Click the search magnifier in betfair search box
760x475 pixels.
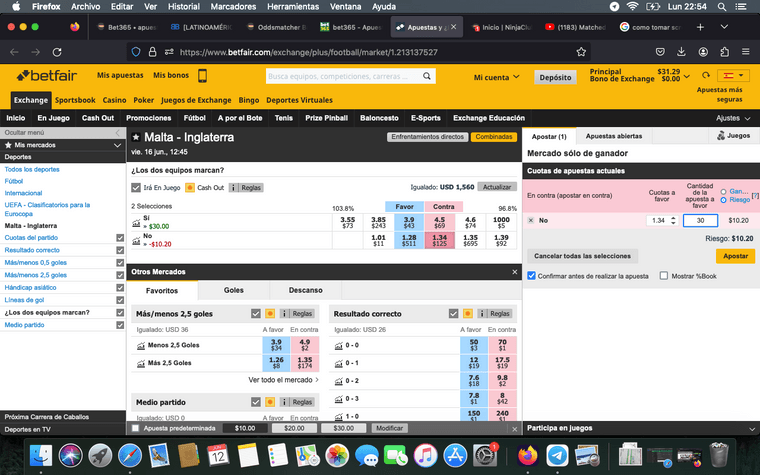427,76
